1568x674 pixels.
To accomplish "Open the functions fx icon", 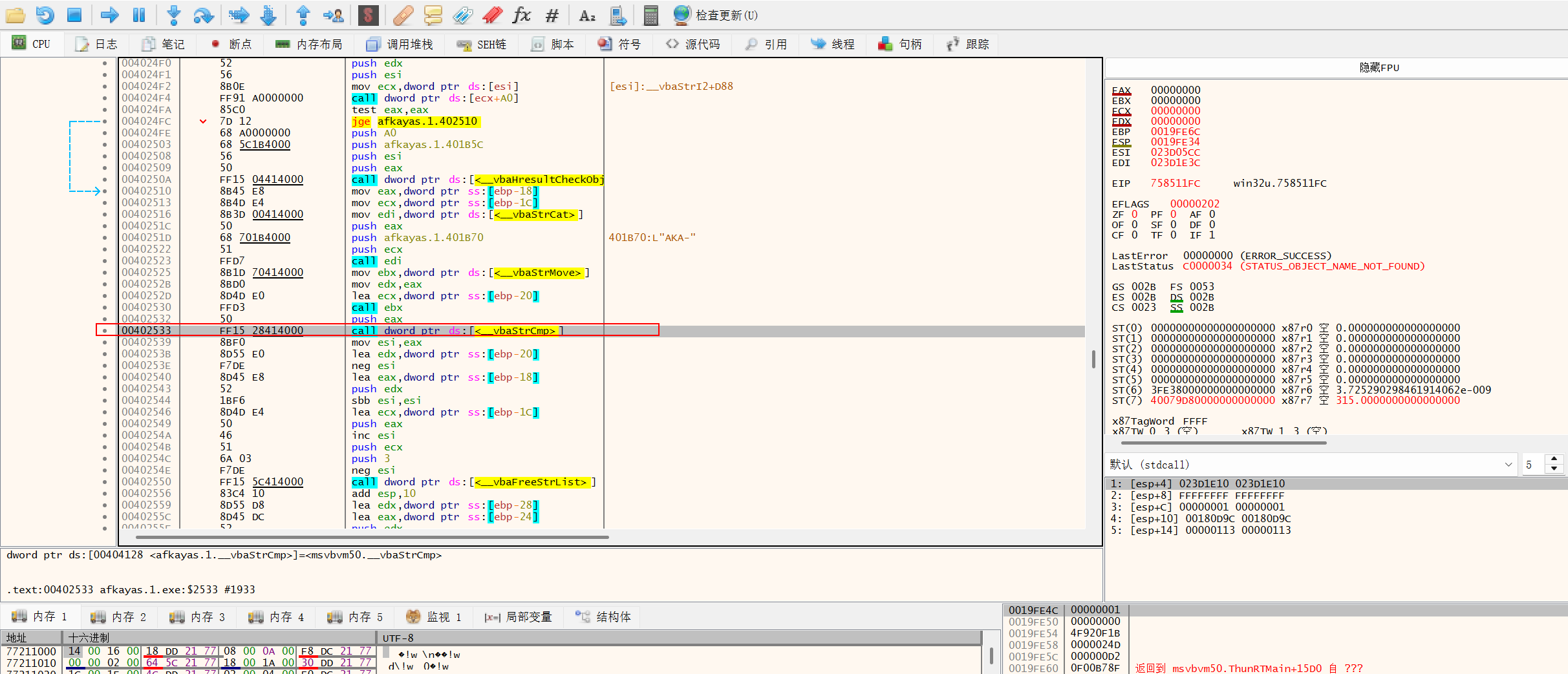I will point(522,15).
